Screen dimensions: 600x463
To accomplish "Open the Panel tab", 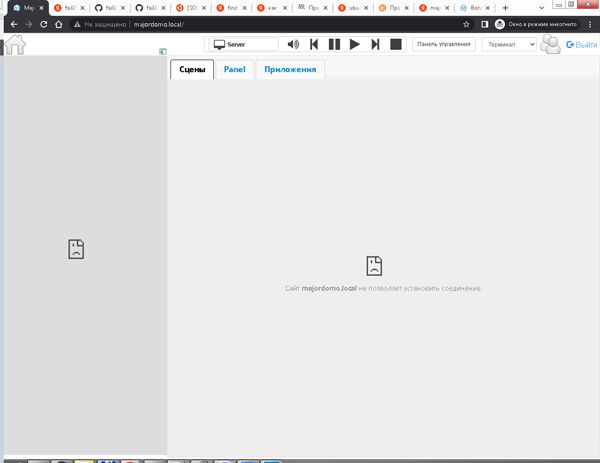I will (x=235, y=70).
